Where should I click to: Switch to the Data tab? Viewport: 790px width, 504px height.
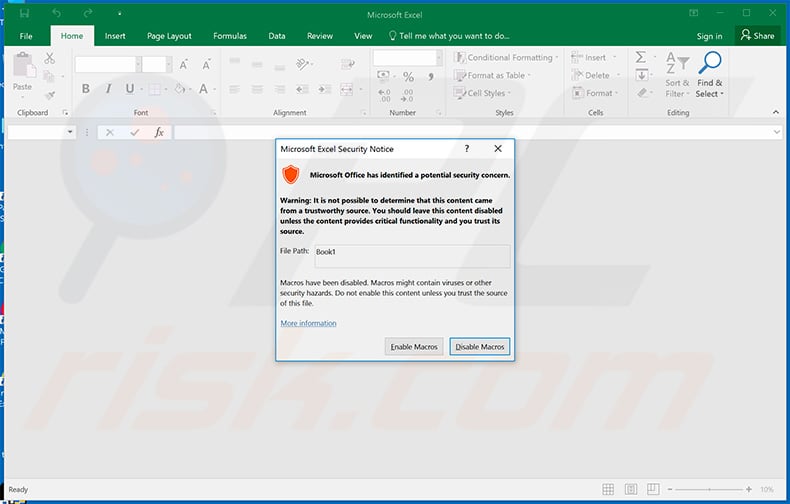[x=277, y=36]
